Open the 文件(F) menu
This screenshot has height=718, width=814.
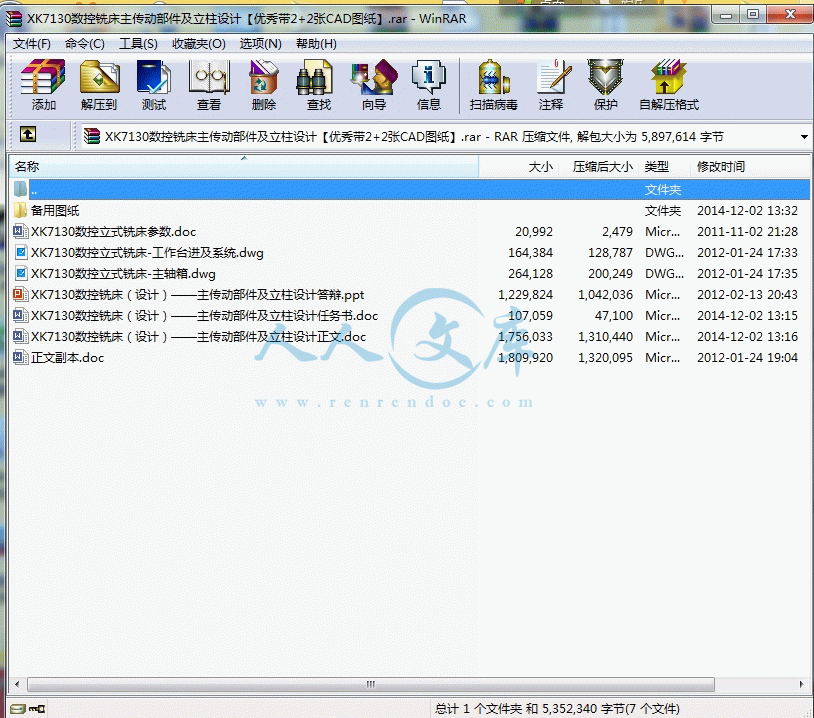[32, 44]
